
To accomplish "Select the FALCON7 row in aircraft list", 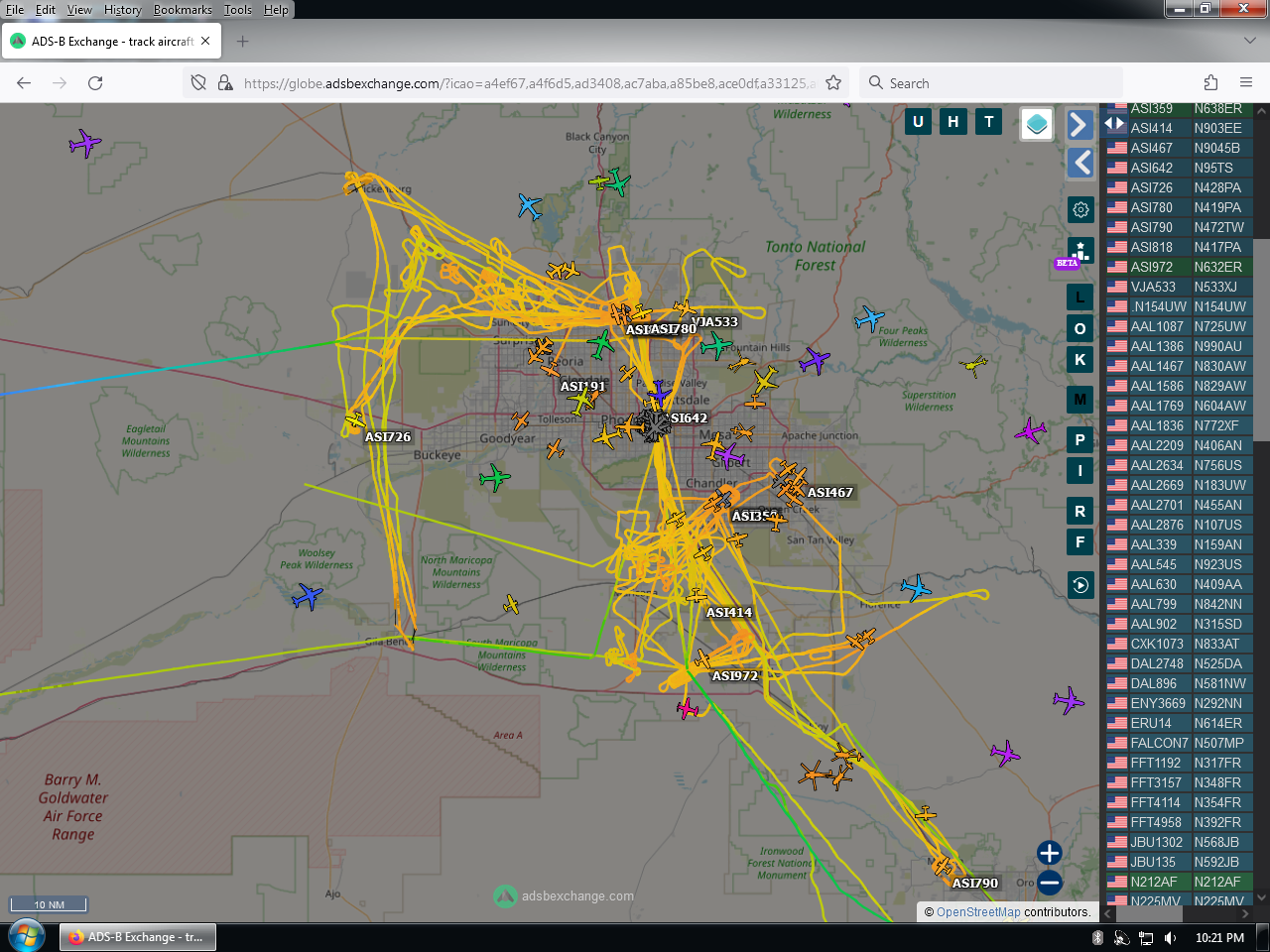I will pyautogui.click(x=1178, y=743).
